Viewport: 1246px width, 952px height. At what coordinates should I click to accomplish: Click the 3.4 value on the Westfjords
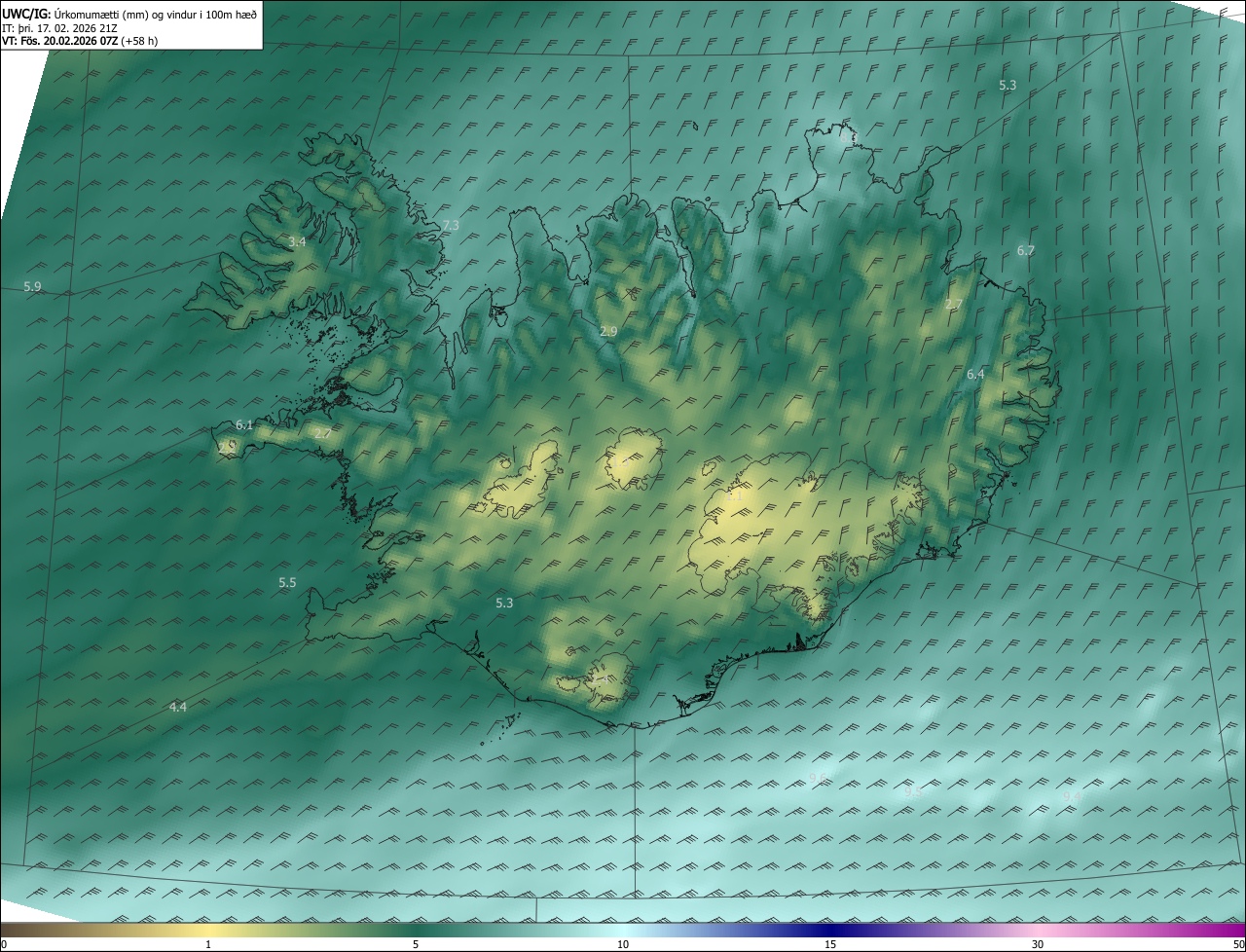tap(297, 241)
